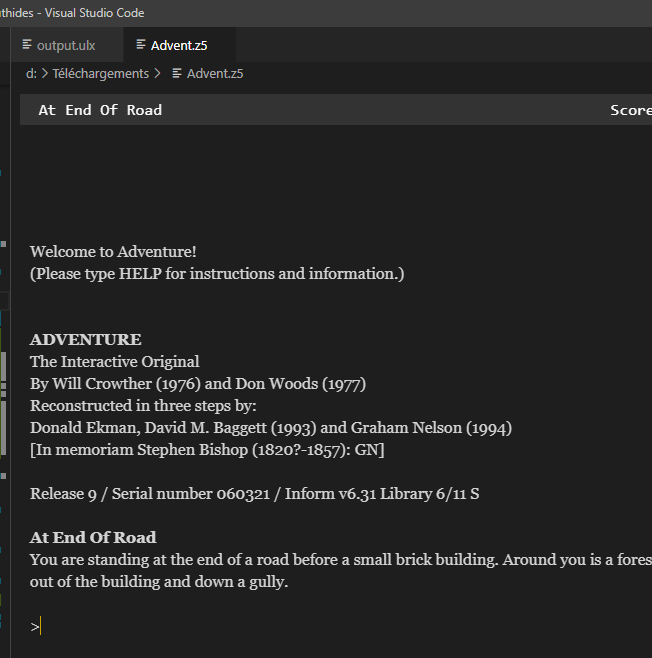This screenshot has width=652, height=658.
Task: Select the Advent.z5 editor tab
Action: point(179,45)
